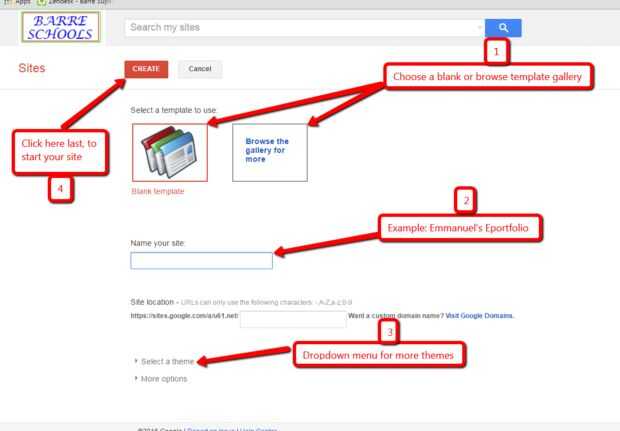Click the Name your site label
Screen dimensions: 620x431
coord(157,243)
